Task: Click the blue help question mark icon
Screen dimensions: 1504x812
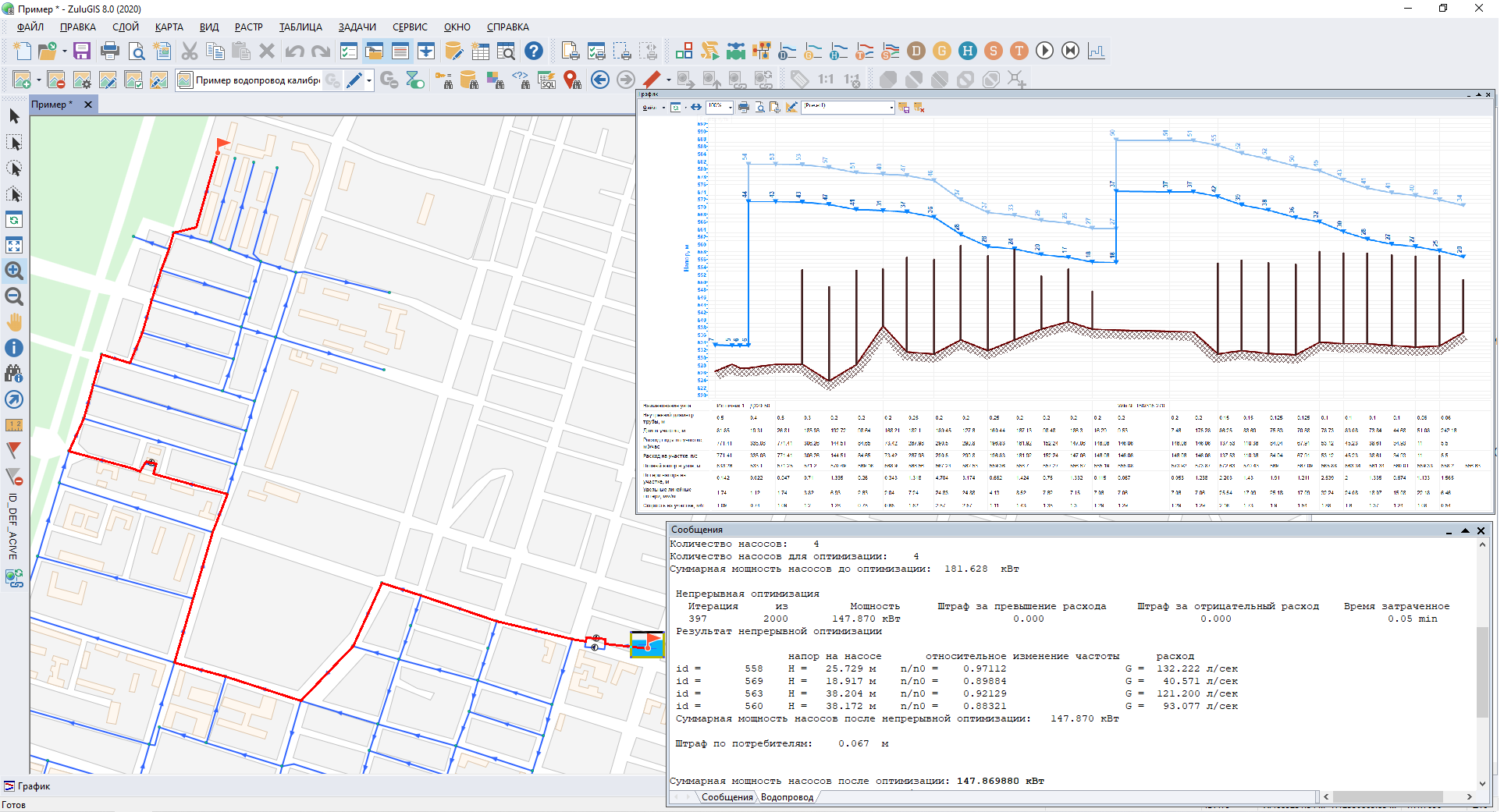Action: 534,51
